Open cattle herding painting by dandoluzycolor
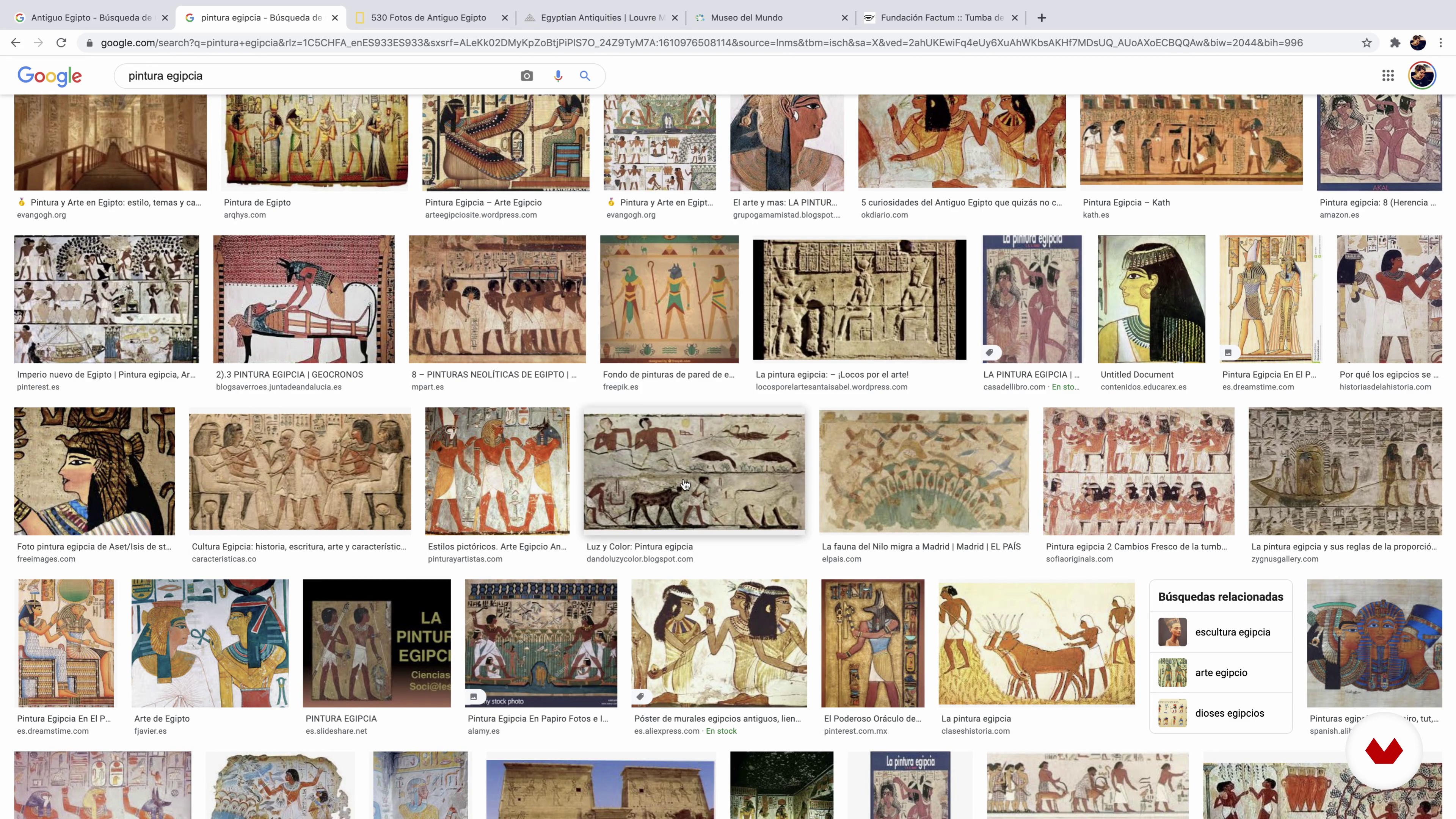The height and width of the screenshot is (819, 1456). pos(694,471)
